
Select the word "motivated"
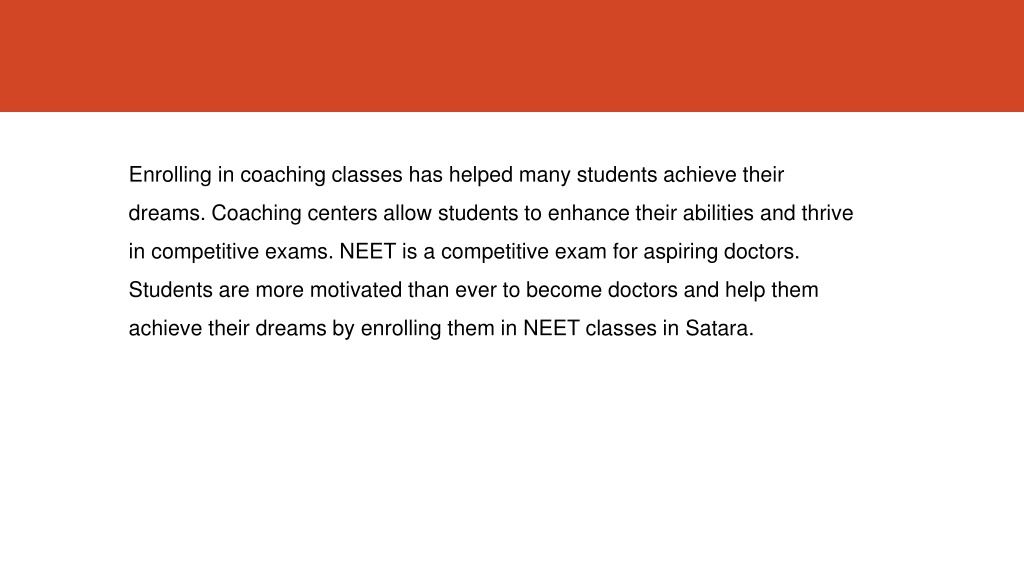point(356,289)
